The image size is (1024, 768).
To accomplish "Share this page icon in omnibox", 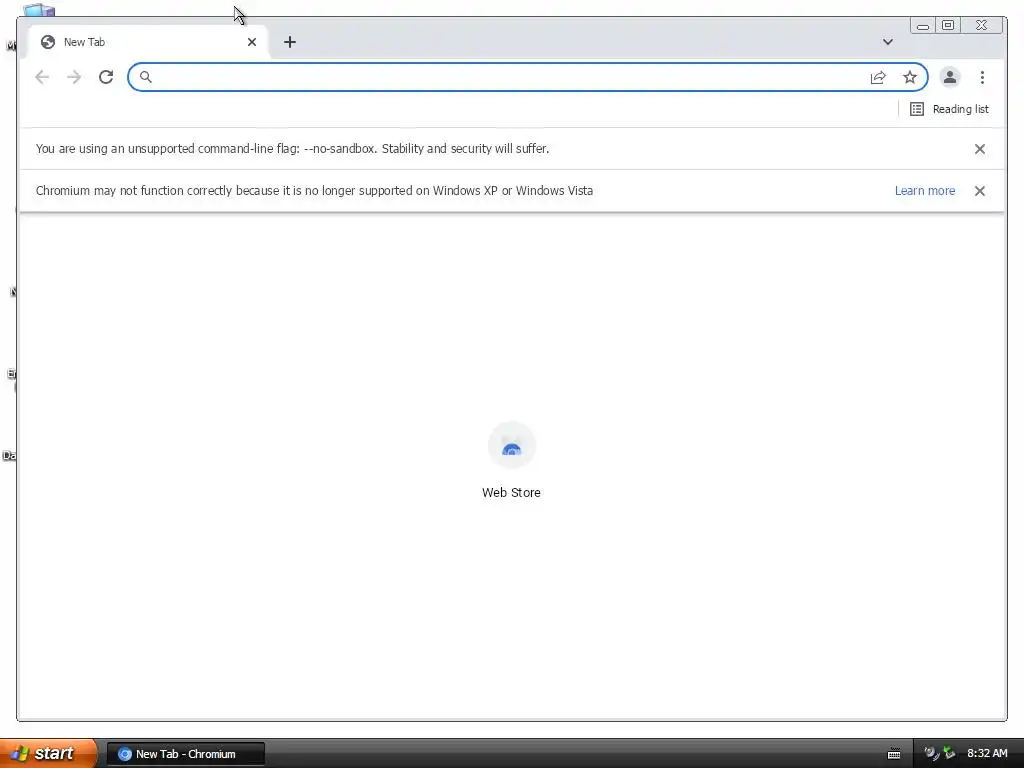I will [878, 77].
